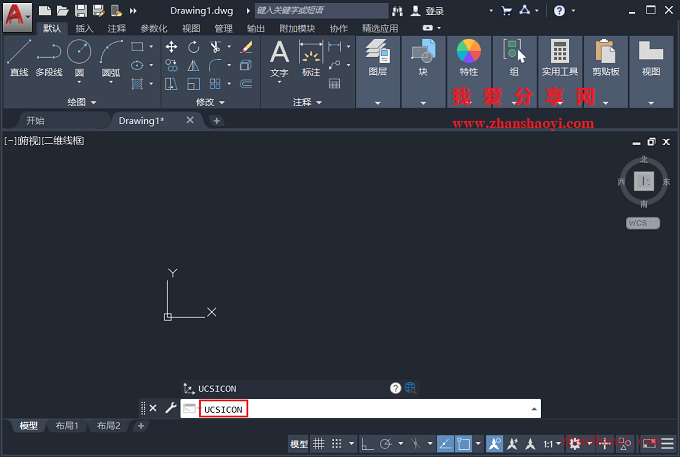Screen dimensions: 680x457
Task: Switch to the Manage (管理) ribbon tab
Action: [223, 29]
